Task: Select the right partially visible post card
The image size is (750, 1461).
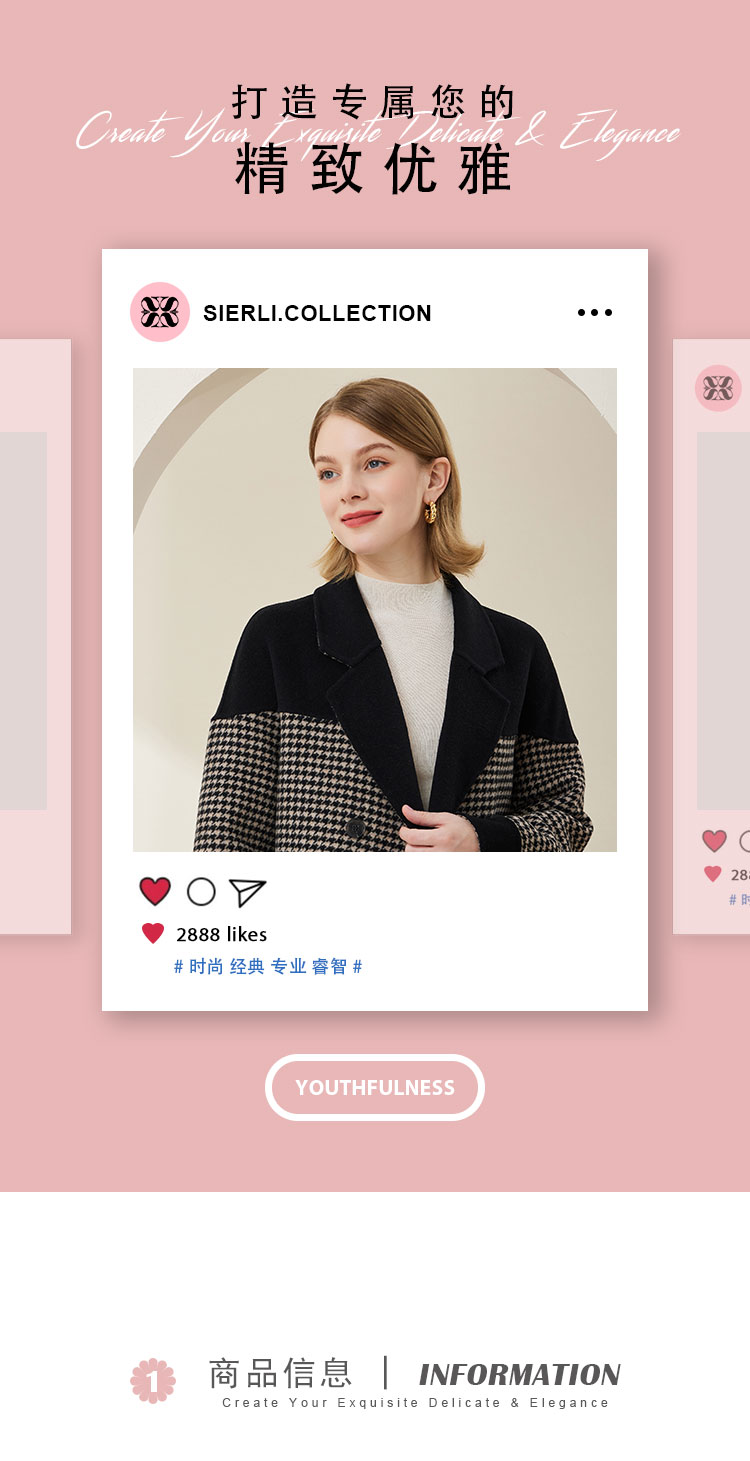Action: pos(711,637)
